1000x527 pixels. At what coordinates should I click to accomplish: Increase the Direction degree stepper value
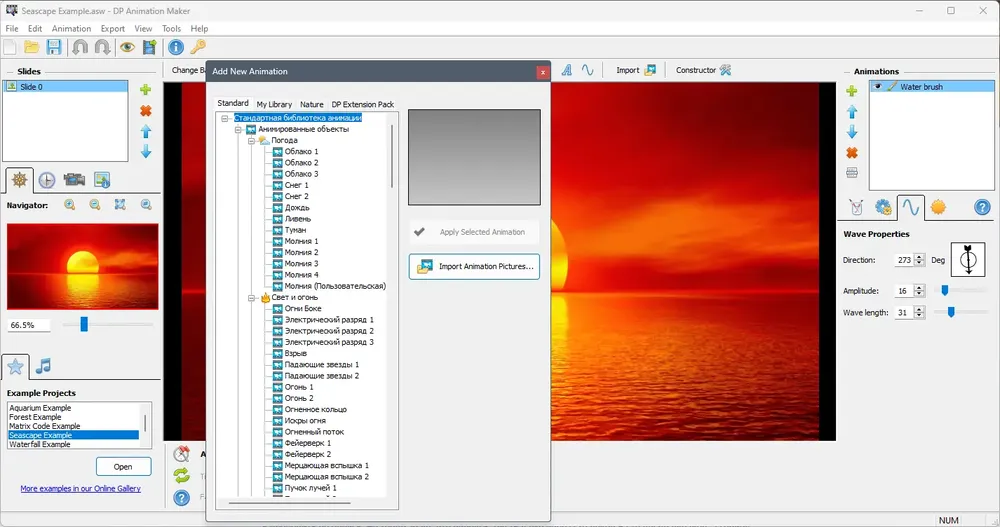pyautogui.click(x=919, y=257)
